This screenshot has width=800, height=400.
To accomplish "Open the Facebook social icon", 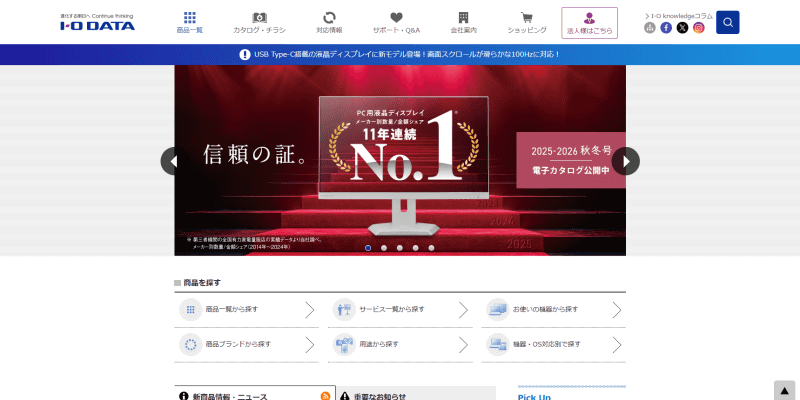I will point(666,28).
